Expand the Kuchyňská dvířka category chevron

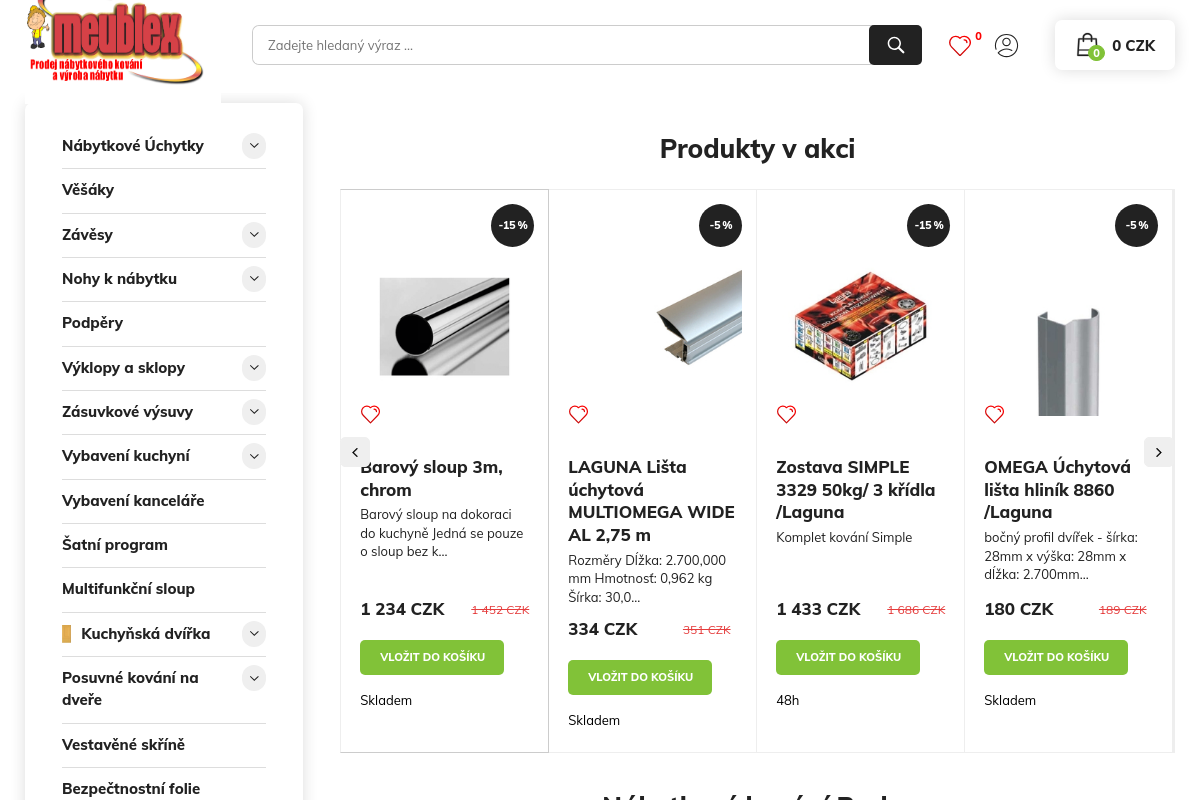254,633
